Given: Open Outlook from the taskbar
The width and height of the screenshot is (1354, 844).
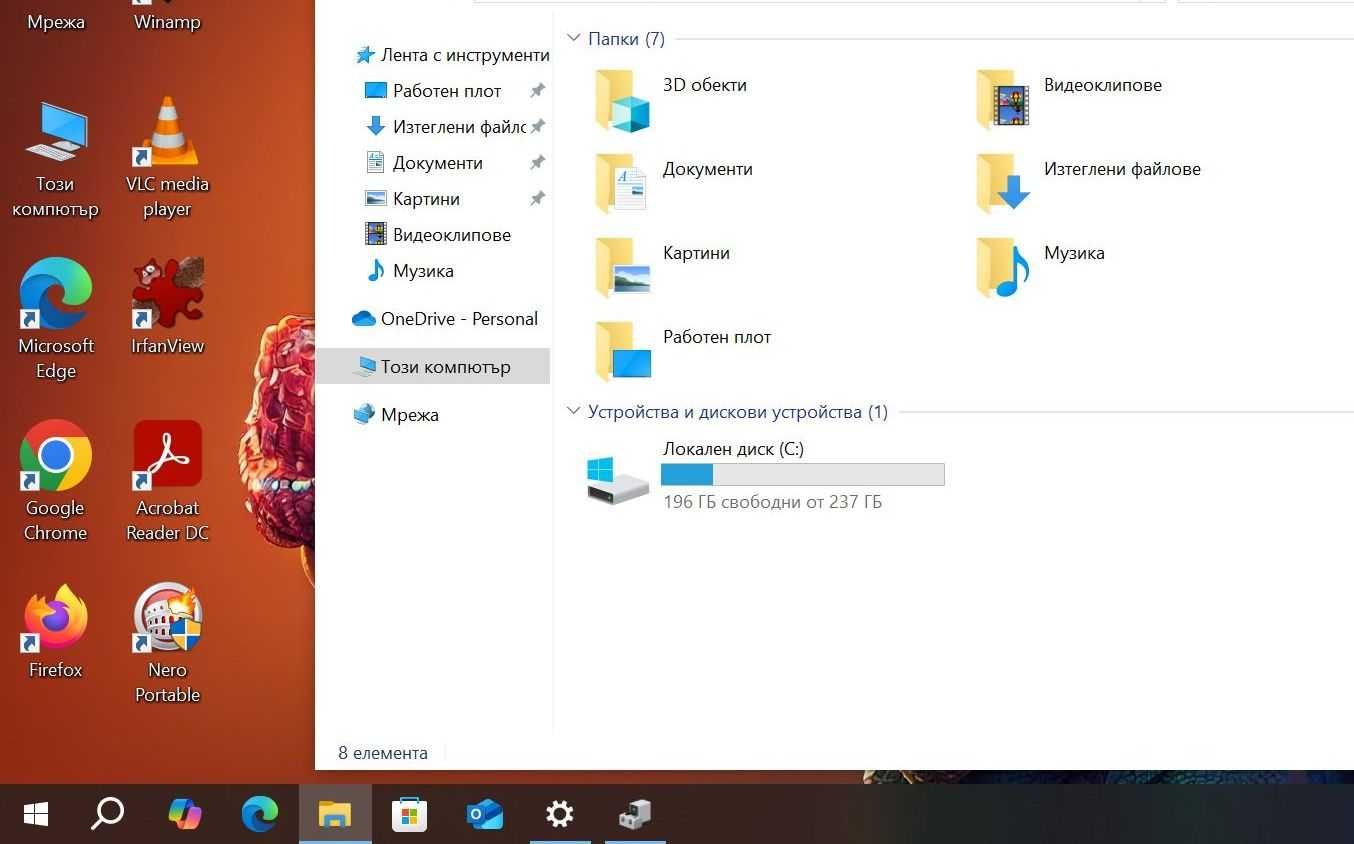Looking at the screenshot, I should tap(485, 815).
